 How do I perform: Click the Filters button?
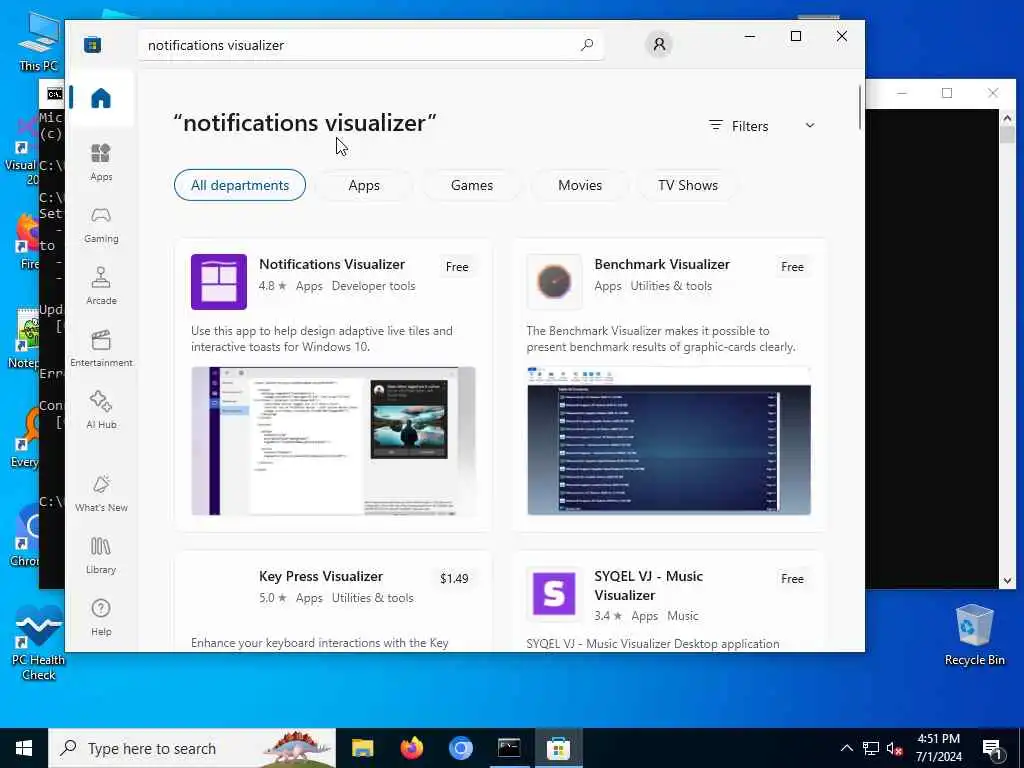pos(761,125)
